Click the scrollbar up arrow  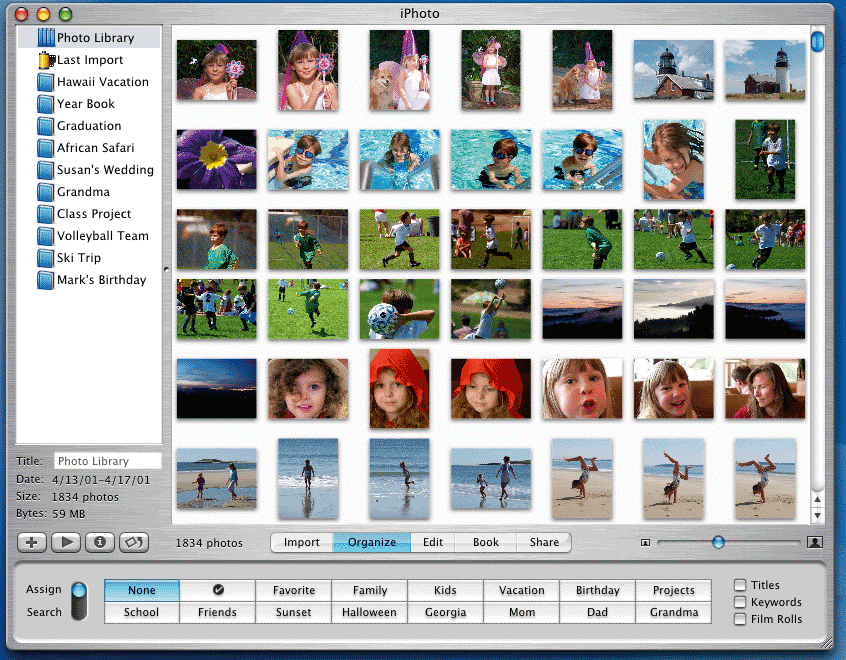point(817,499)
